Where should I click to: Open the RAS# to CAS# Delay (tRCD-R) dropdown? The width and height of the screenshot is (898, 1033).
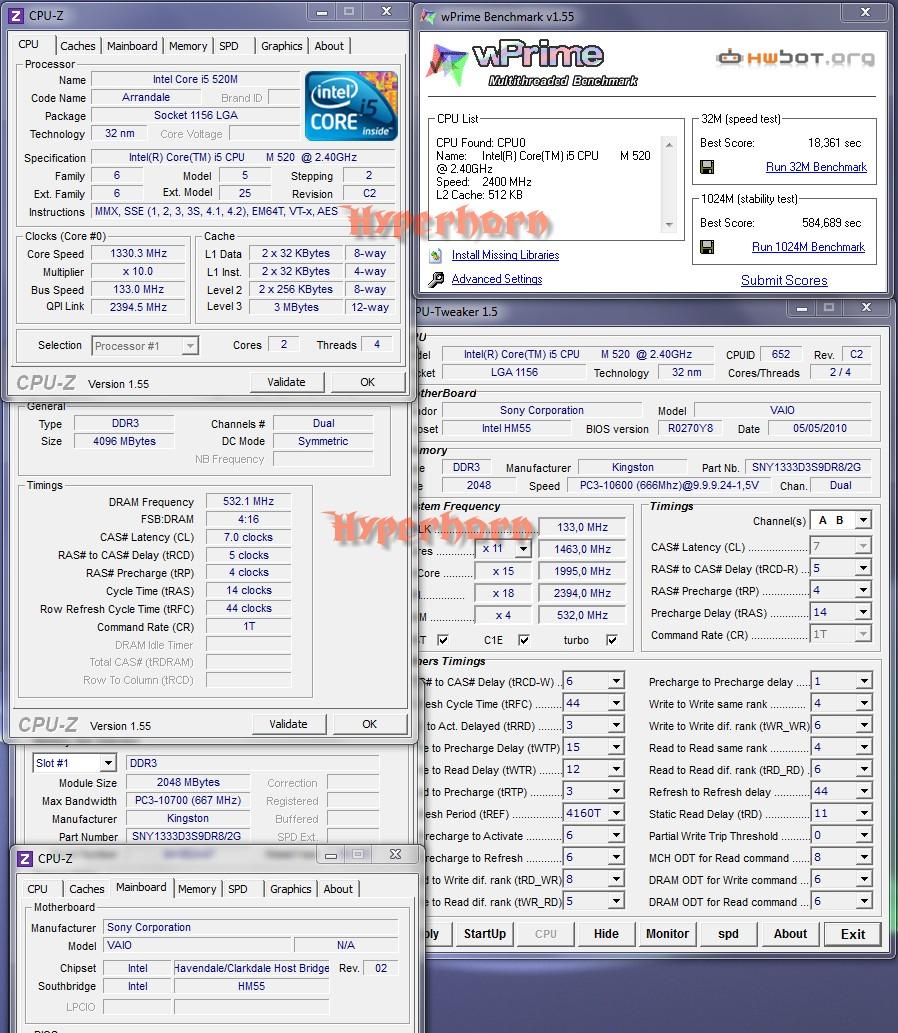[x=863, y=569]
